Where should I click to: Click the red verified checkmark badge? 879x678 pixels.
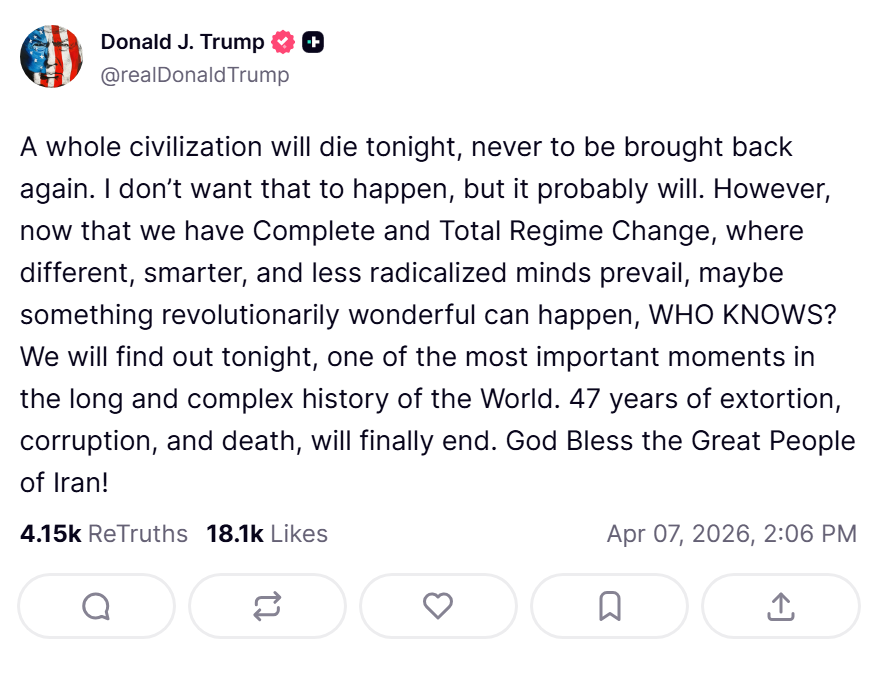tap(284, 42)
